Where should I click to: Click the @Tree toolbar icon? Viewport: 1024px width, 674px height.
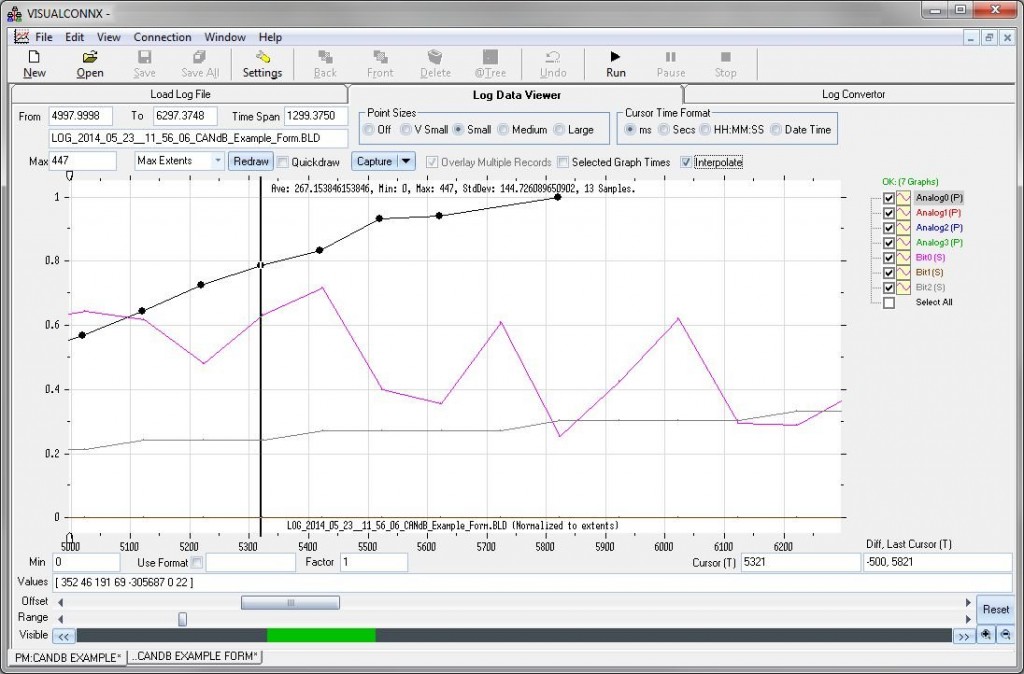coord(490,64)
